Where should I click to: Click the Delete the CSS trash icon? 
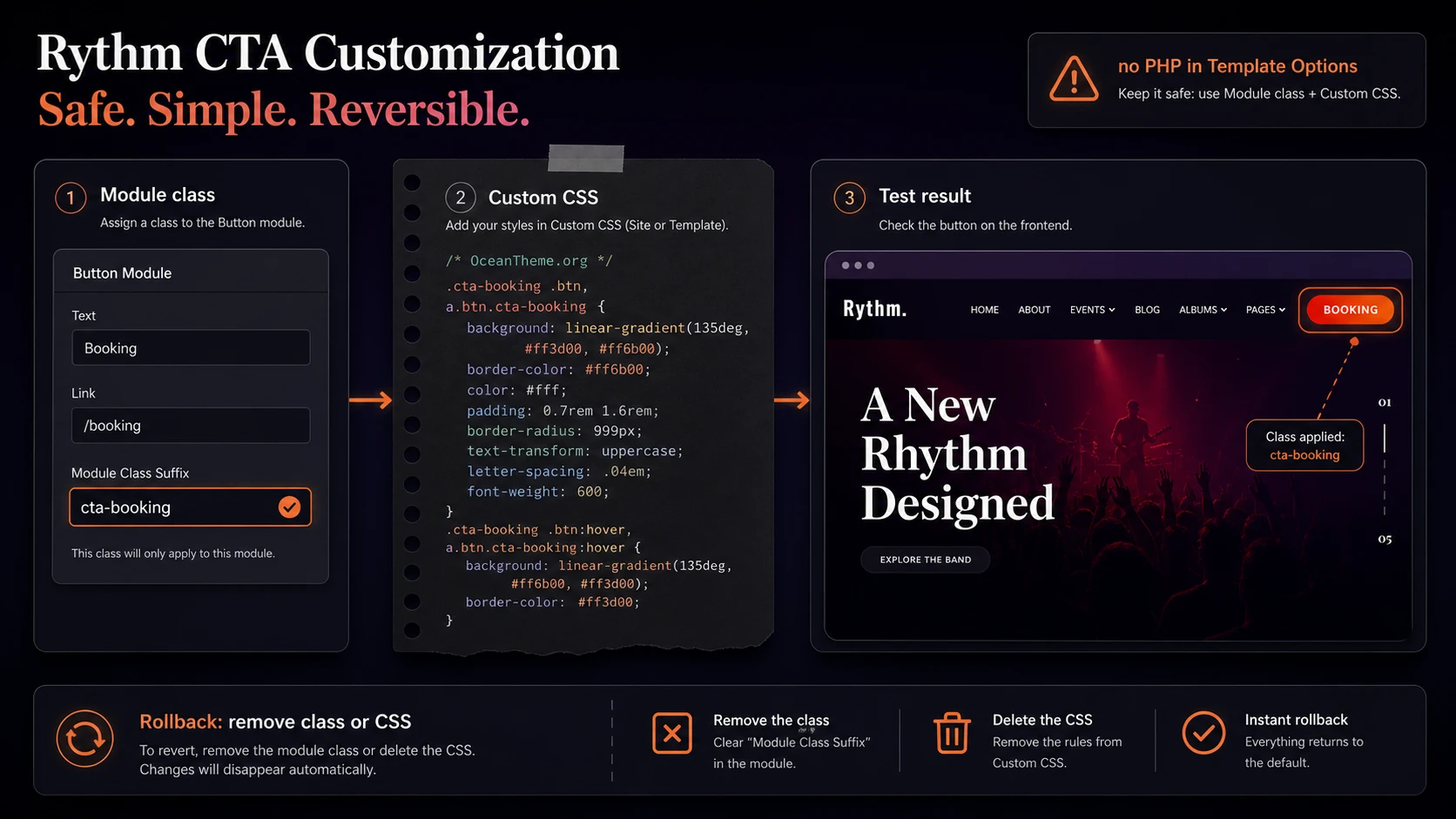[952, 733]
